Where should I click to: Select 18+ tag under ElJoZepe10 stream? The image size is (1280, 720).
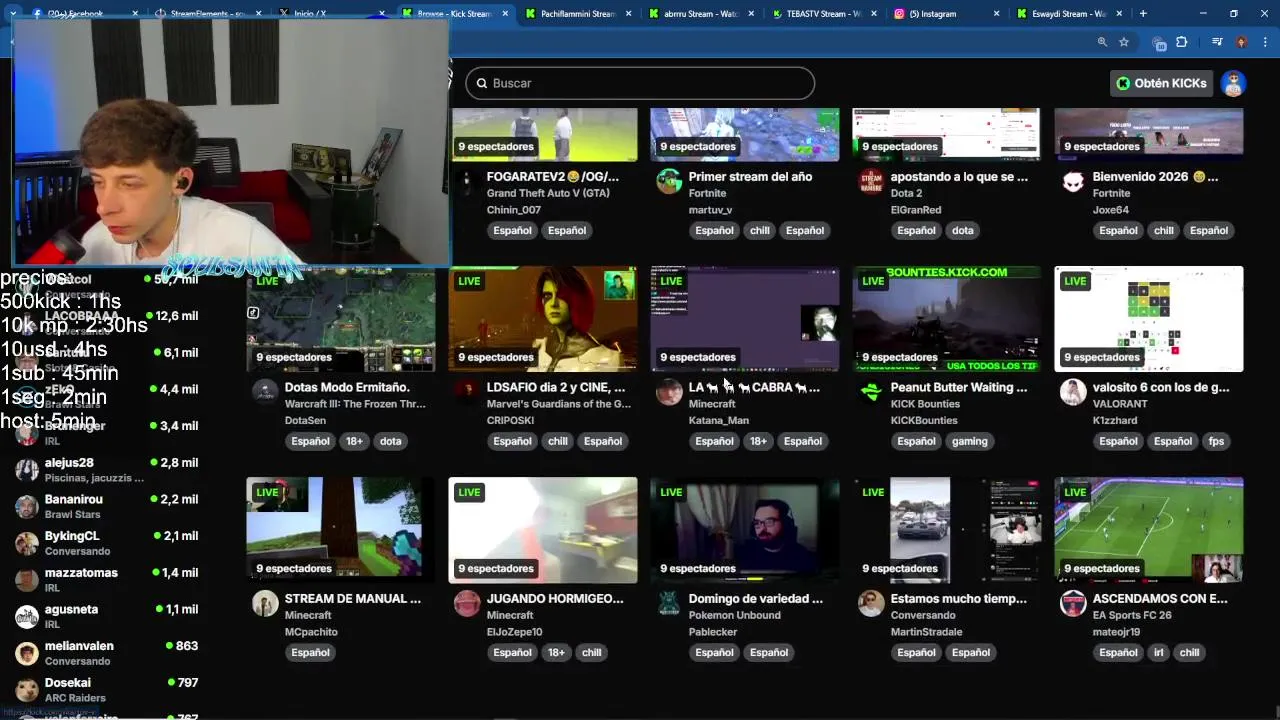coord(556,652)
